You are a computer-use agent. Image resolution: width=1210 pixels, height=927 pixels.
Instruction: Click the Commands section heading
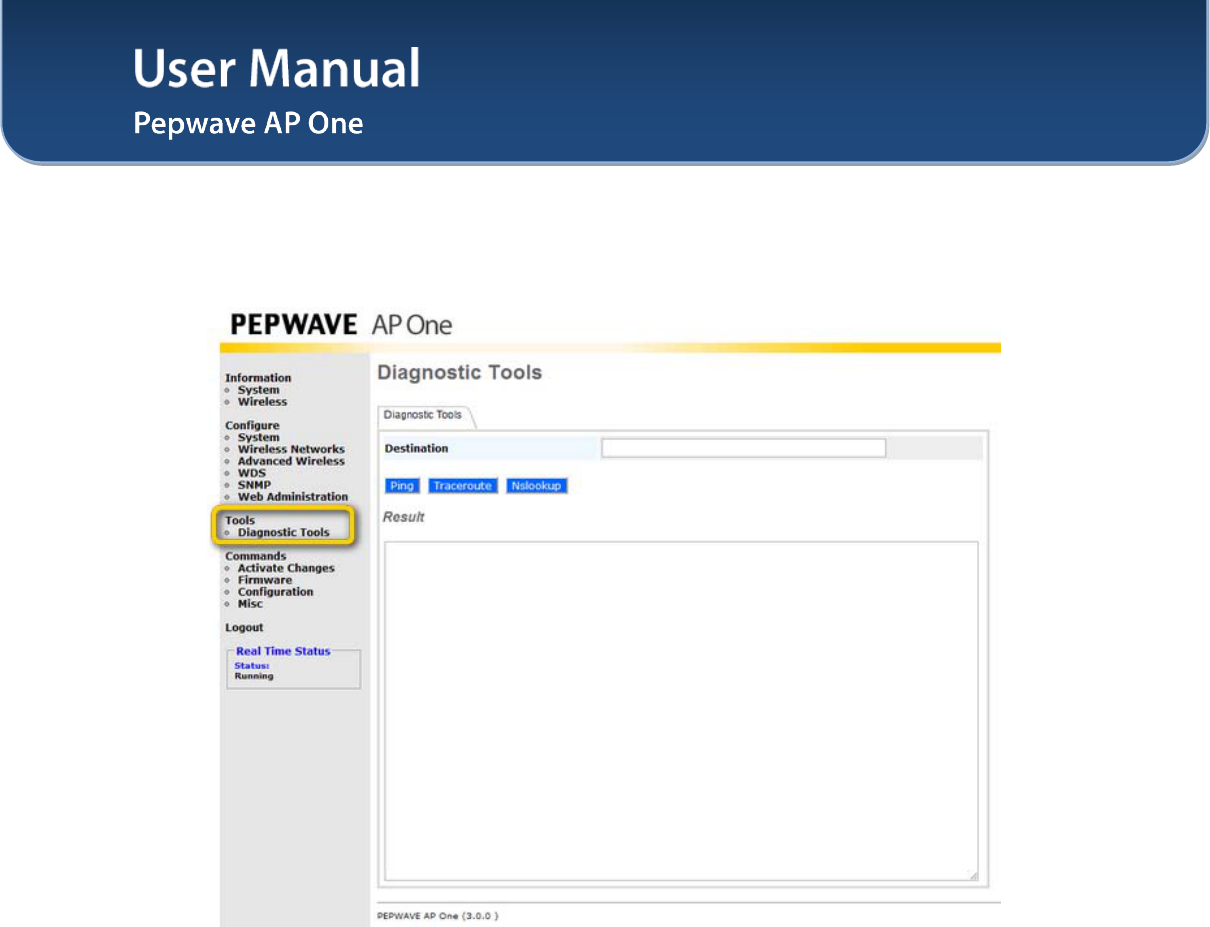tap(255, 556)
